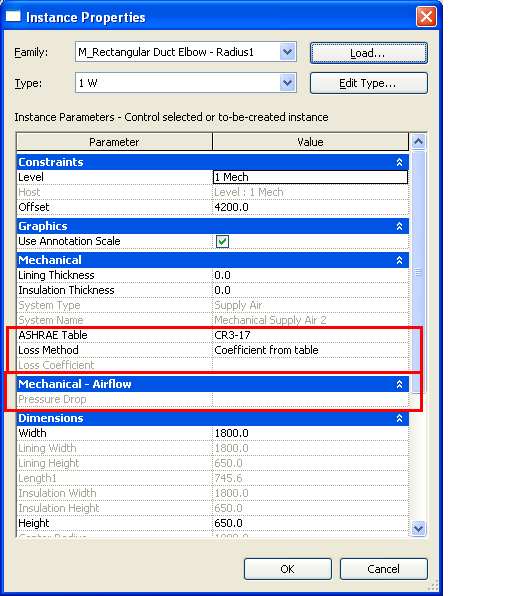This screenshot has height=596, width=513.
Task: Select Loss Method value Coefficient from table
Action: point(310,350)
